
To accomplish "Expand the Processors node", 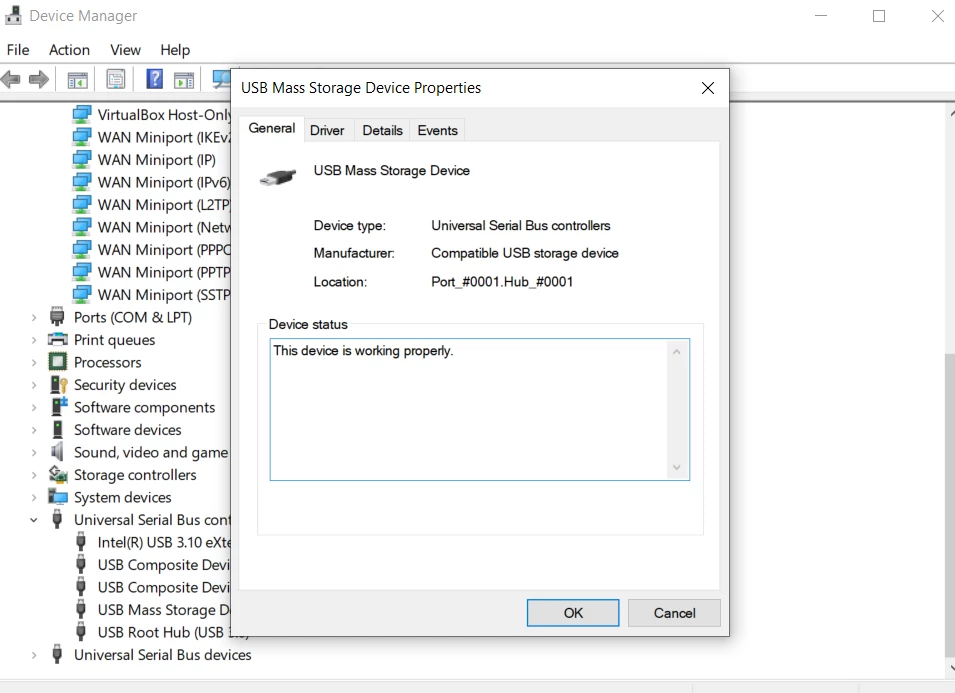I will 34,362.
